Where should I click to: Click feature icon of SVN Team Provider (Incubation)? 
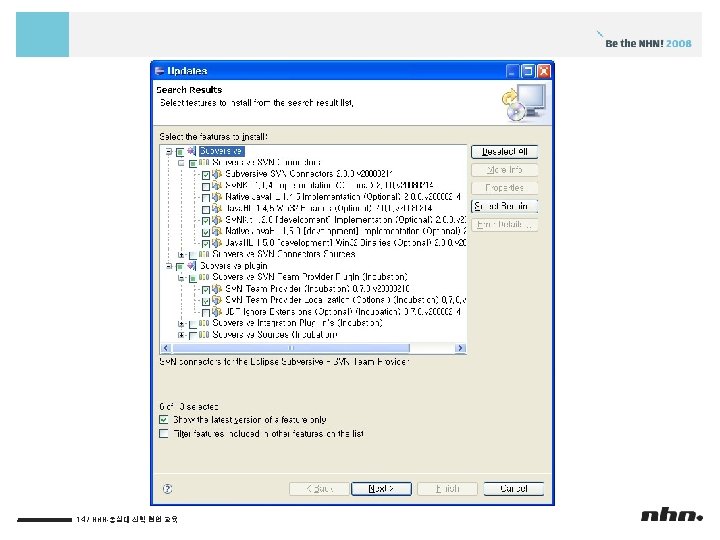[217, 289]
